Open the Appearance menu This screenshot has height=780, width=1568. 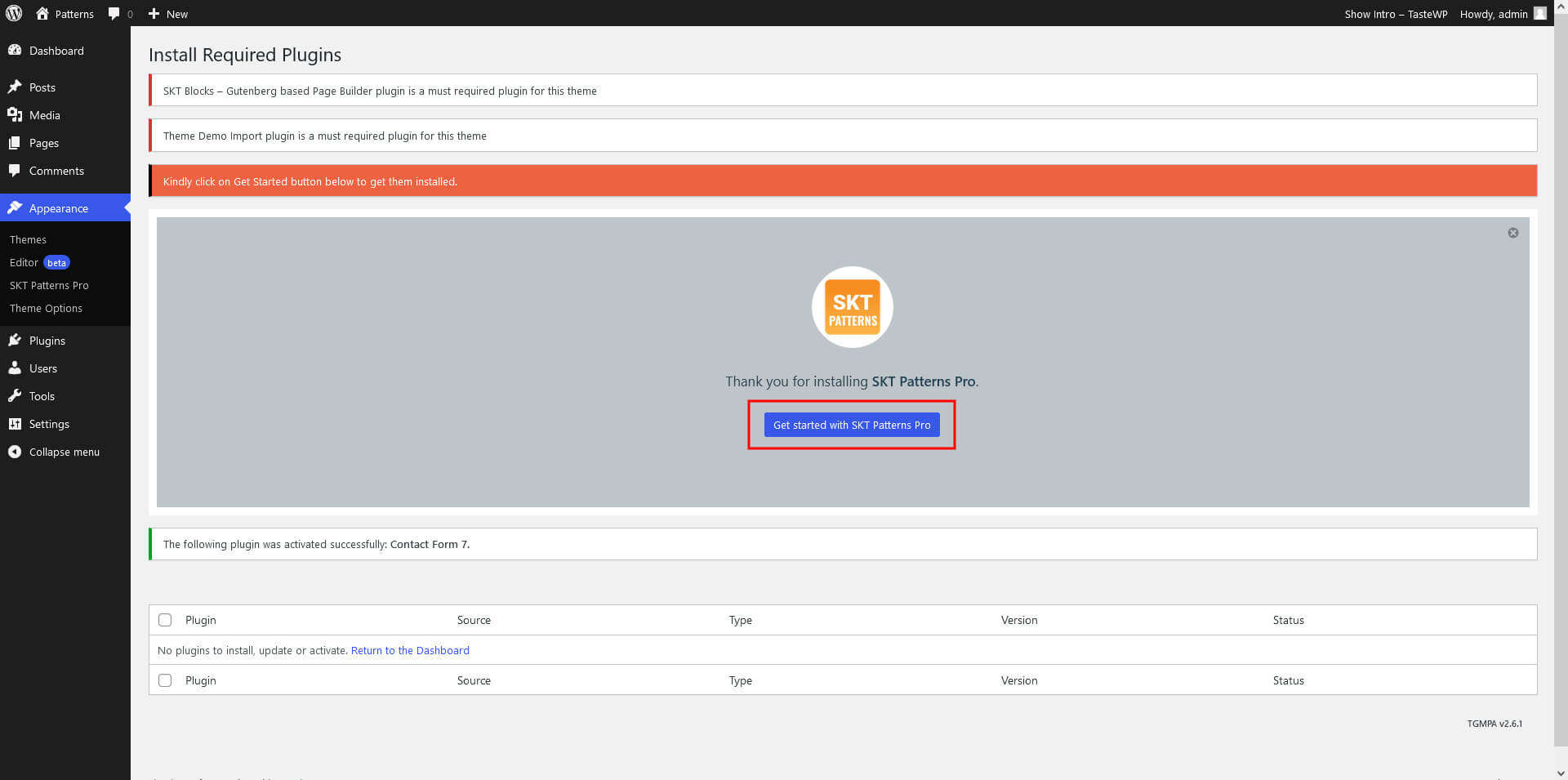point(65,208)
